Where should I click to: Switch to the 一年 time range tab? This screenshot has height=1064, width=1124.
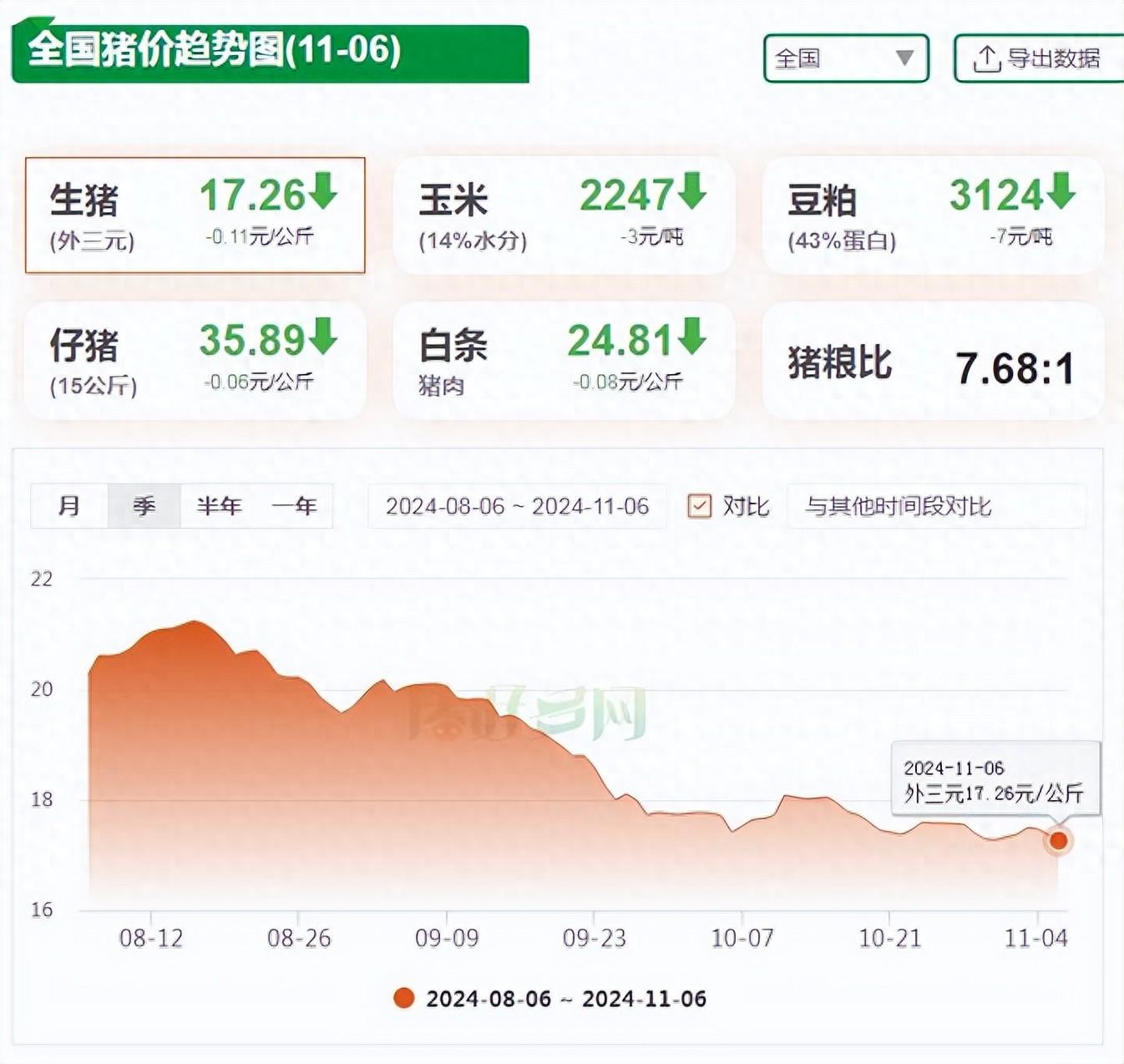pyautogui.click(x=295, y=506)
